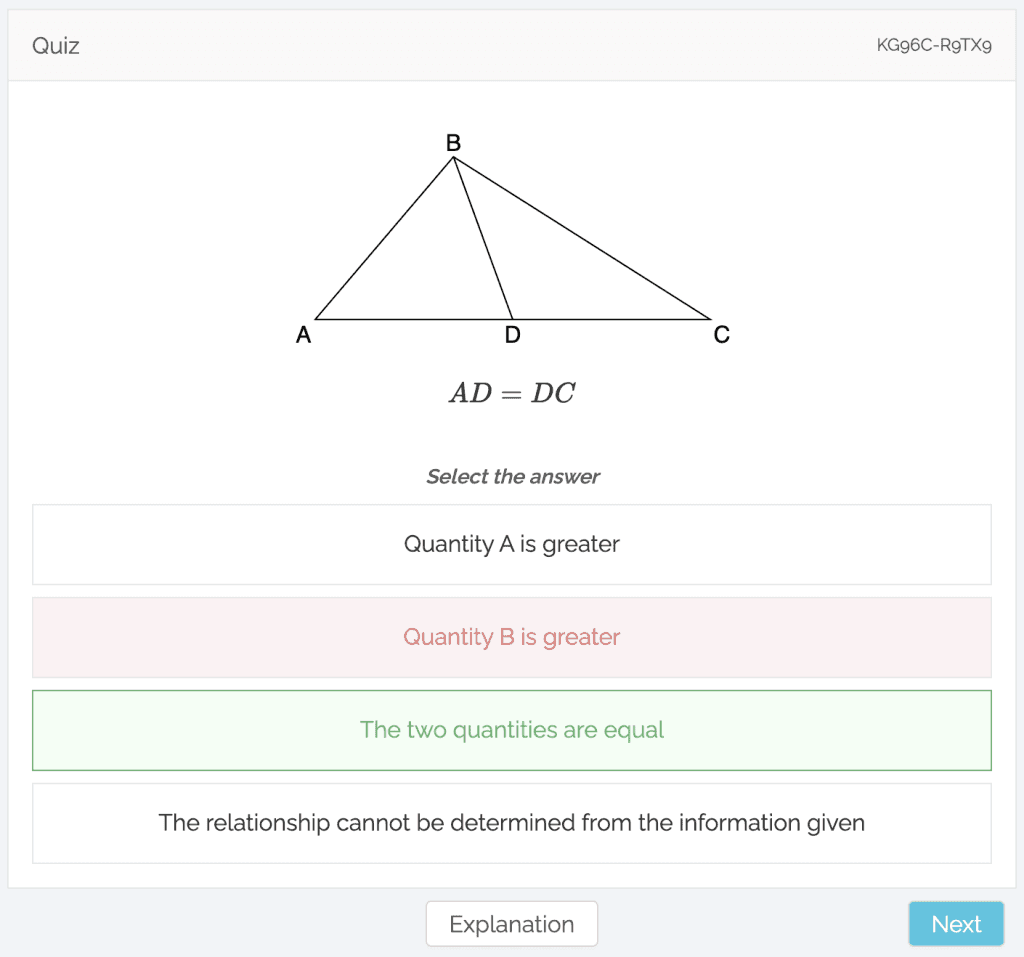
Task: Advance to the next question with Next
Action: point(955,923)
